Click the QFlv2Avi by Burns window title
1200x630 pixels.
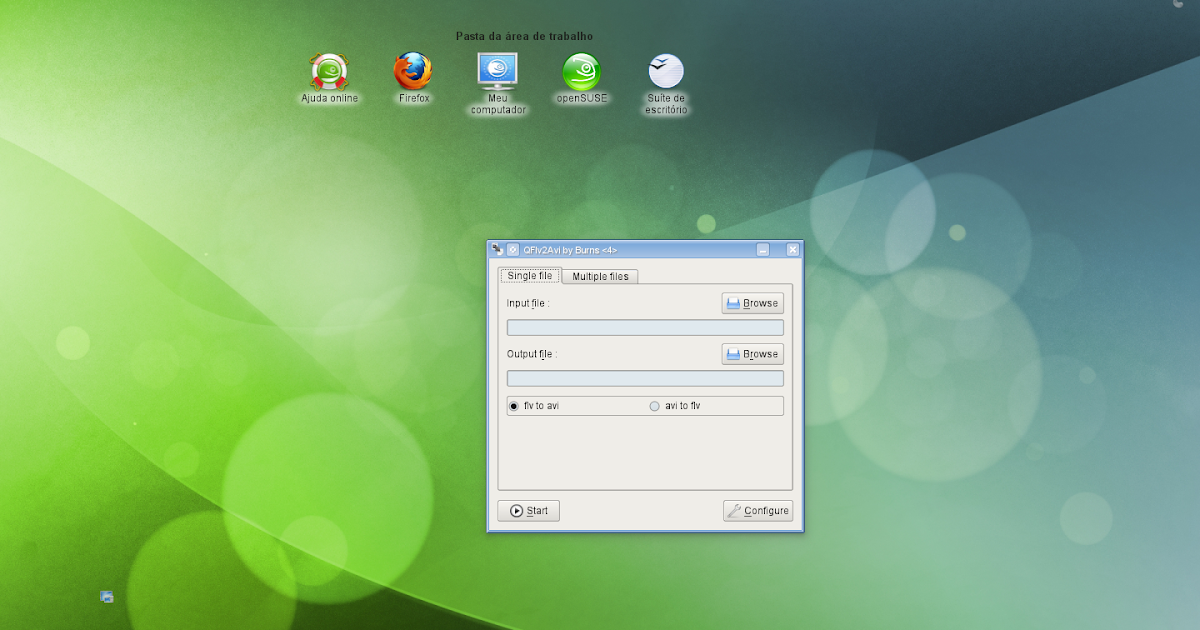pos(571,250)
